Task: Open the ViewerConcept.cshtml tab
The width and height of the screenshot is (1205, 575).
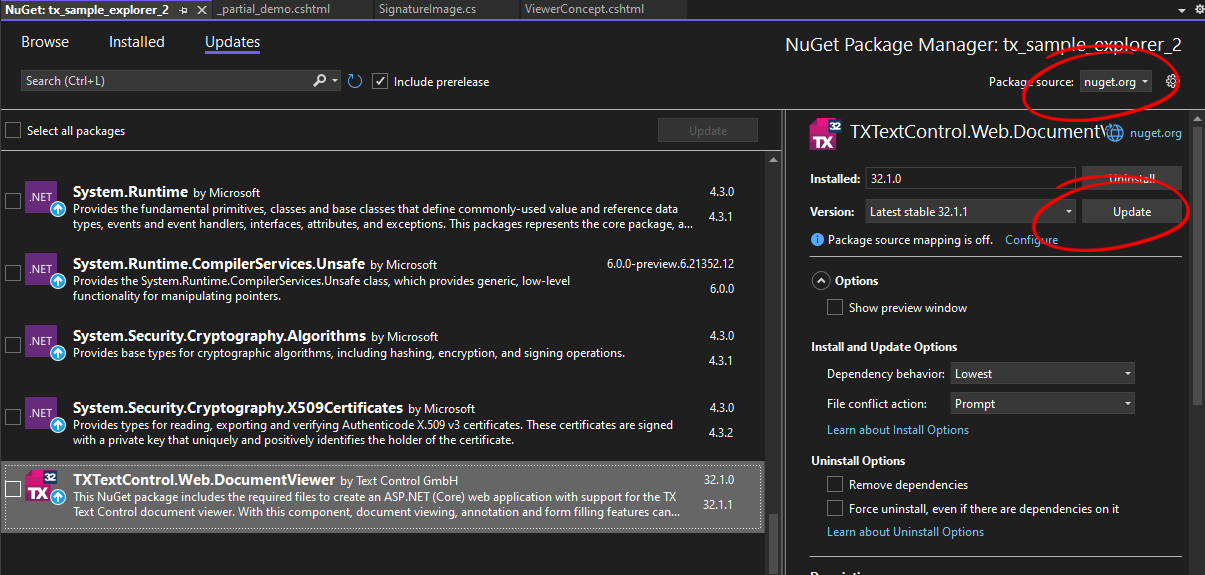Action: tap(584, 9)
